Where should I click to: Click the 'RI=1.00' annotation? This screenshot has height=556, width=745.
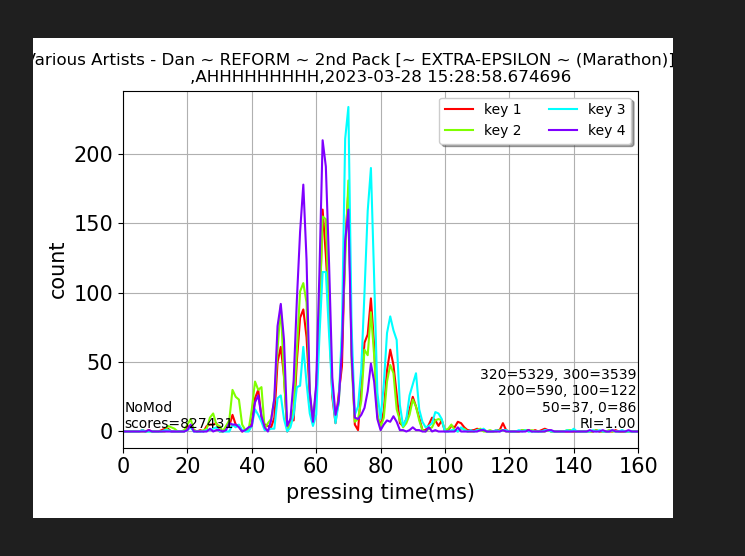pyautogui.click(x=607, y=423)
